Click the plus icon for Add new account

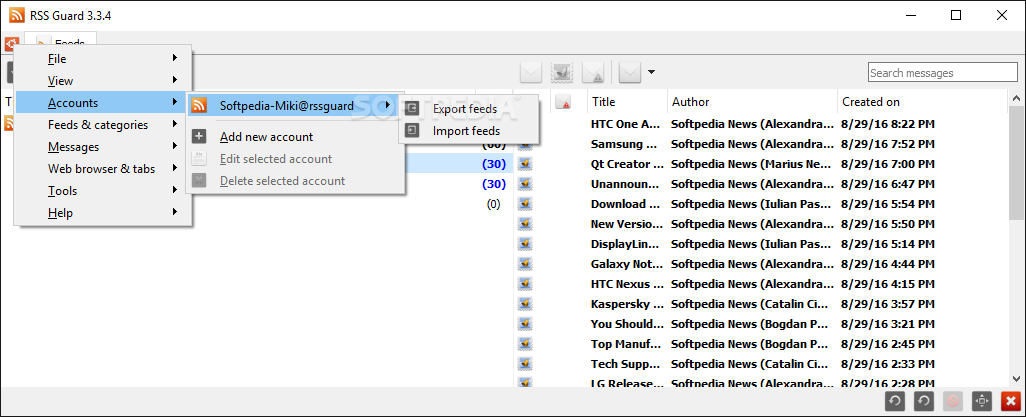click(199, 137)
